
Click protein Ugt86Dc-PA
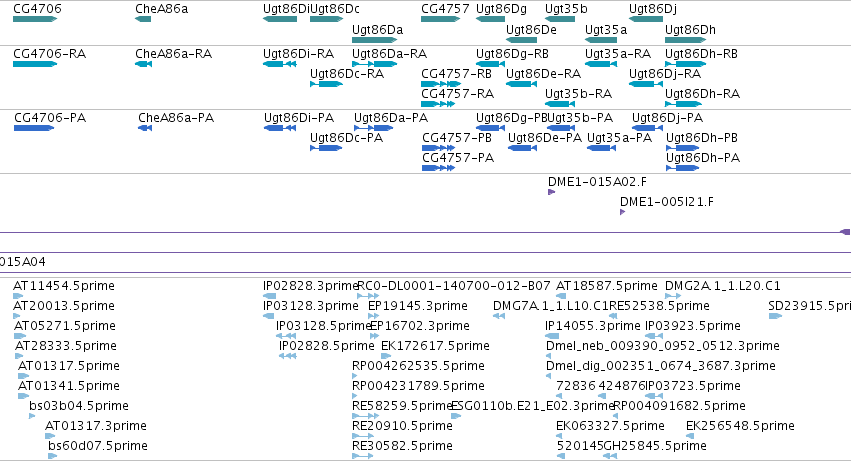pos(326,148)
